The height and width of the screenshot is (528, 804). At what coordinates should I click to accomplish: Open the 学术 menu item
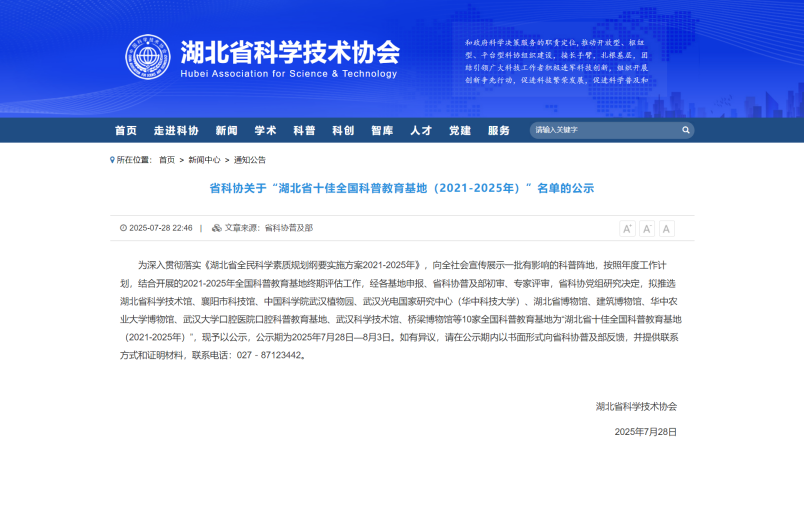265,131
